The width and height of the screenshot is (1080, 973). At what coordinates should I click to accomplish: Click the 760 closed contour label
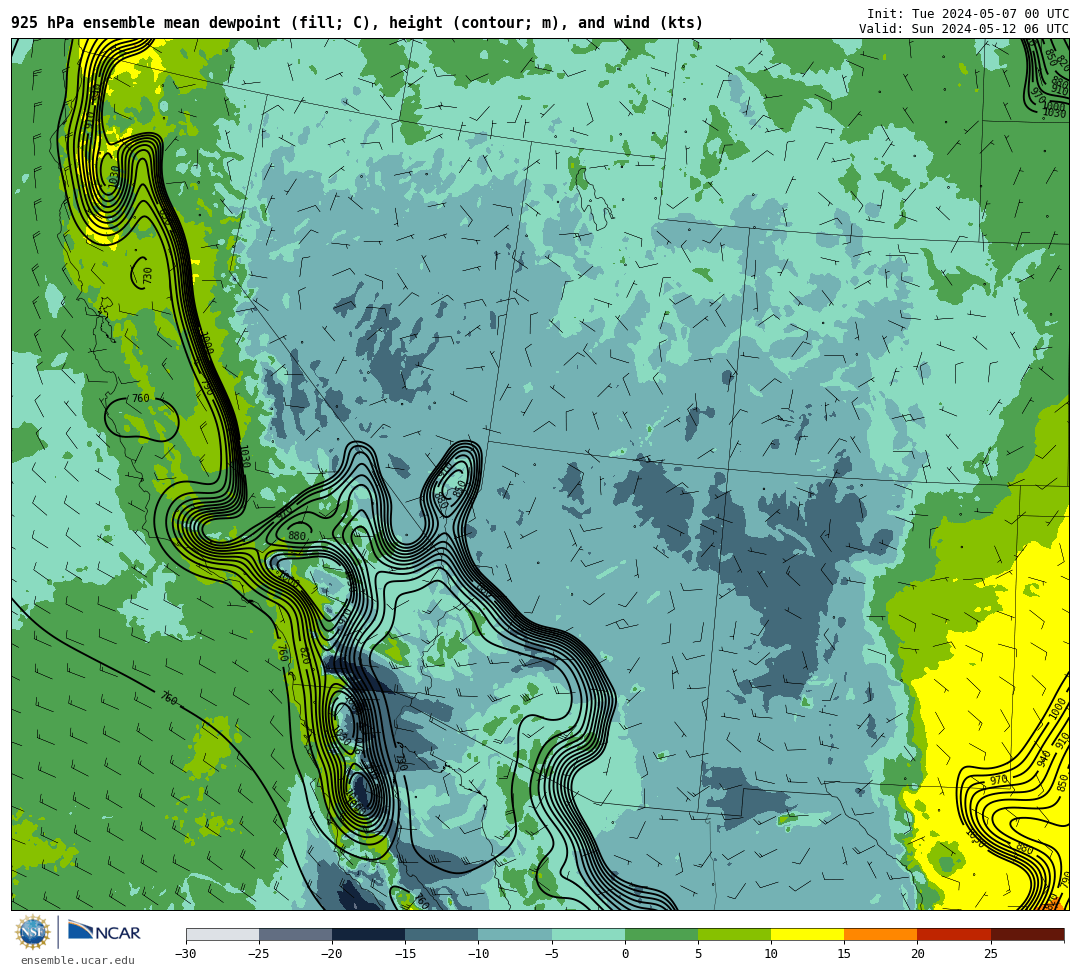[141, 398]
